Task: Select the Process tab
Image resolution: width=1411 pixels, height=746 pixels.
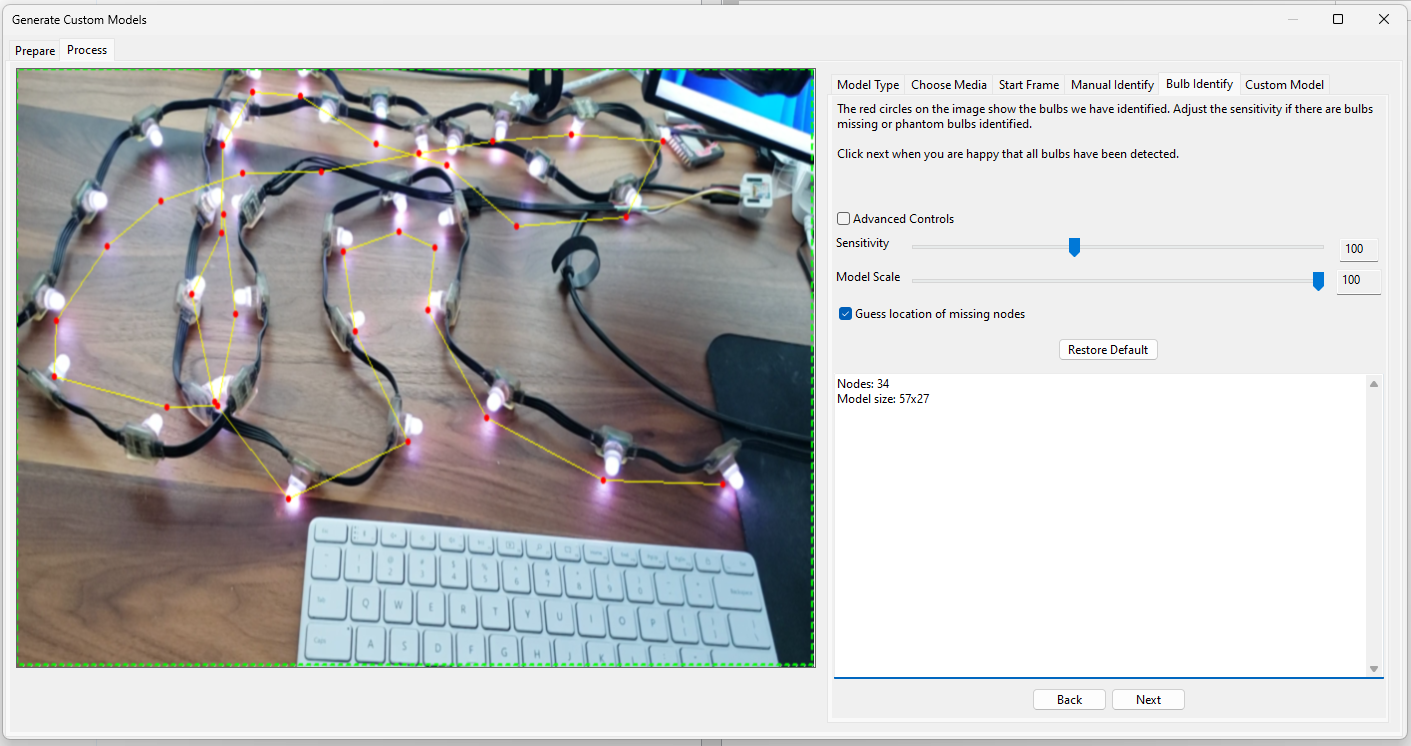Action: (86, 50)
